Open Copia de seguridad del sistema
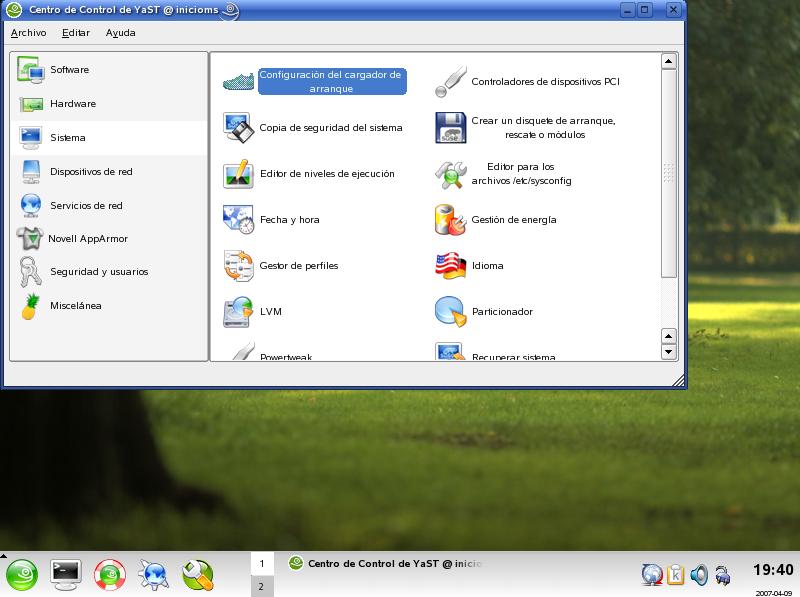The width and height of the screenshot is (800, 597). point(330,128)
